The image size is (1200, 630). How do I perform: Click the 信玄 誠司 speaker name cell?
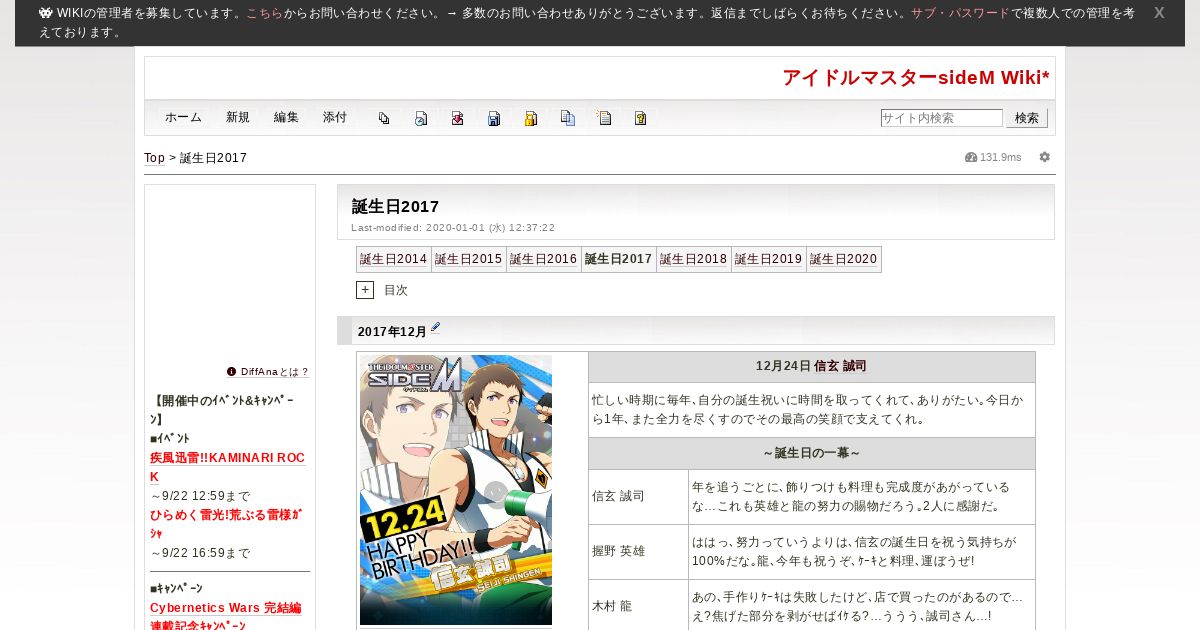point(638,497)
